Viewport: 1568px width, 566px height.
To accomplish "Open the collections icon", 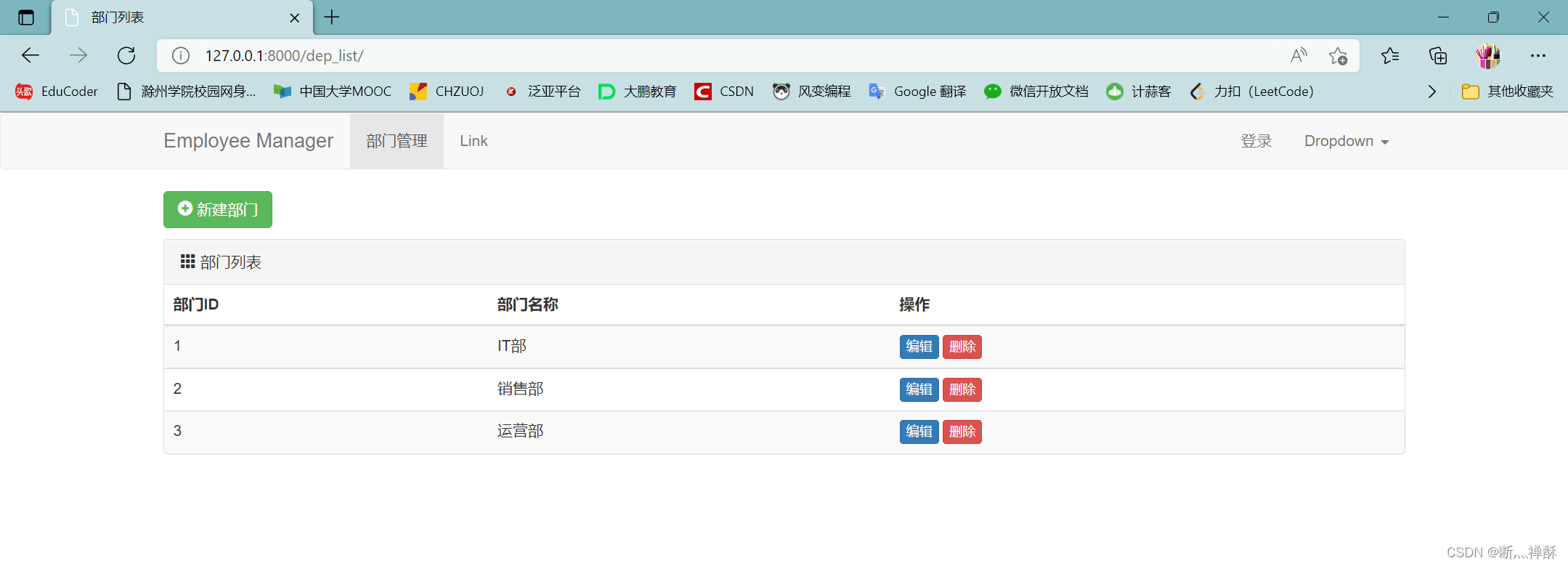I will click(x=1438, y=56).
